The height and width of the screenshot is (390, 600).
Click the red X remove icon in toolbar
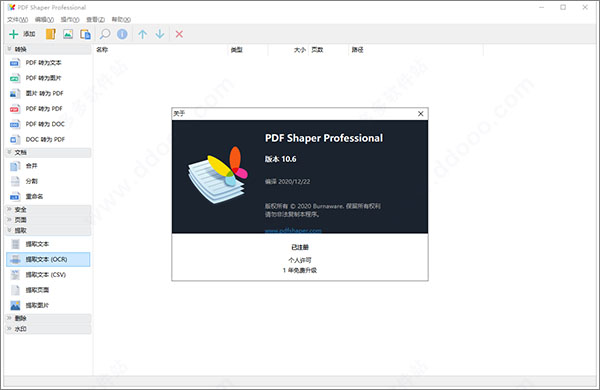tap(179, 34)
